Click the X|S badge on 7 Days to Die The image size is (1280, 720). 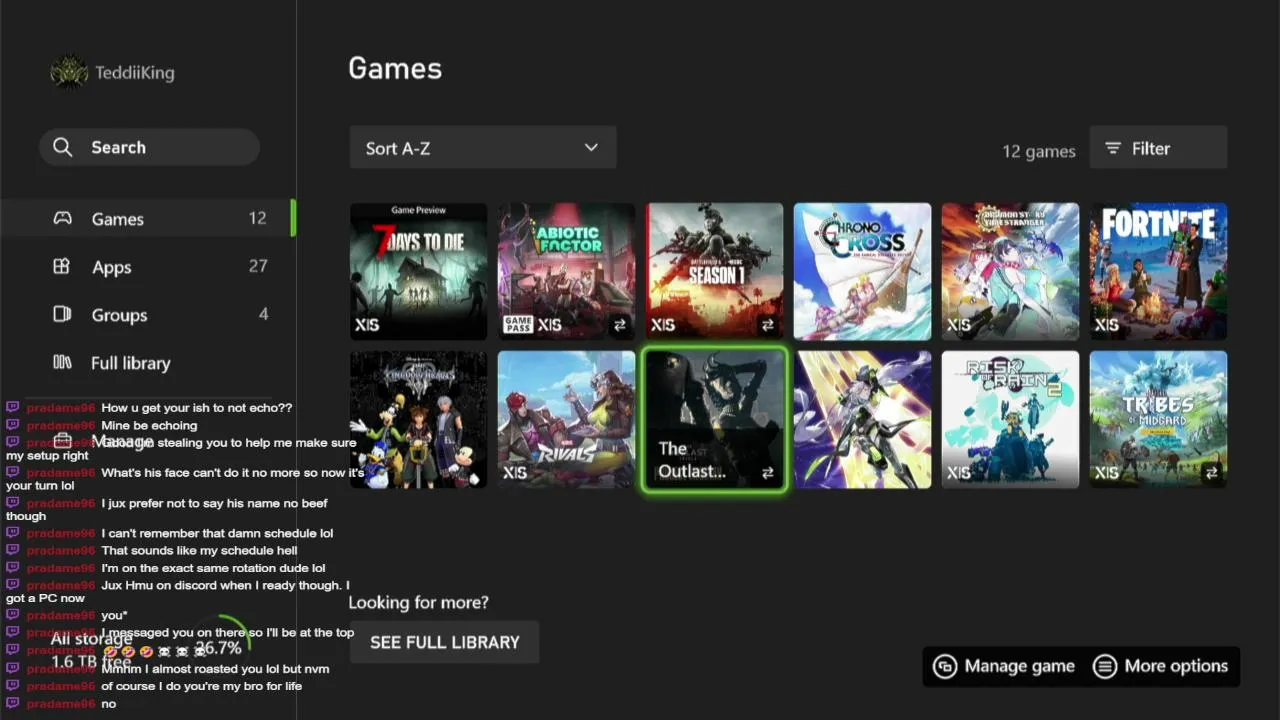pos(366,325)
